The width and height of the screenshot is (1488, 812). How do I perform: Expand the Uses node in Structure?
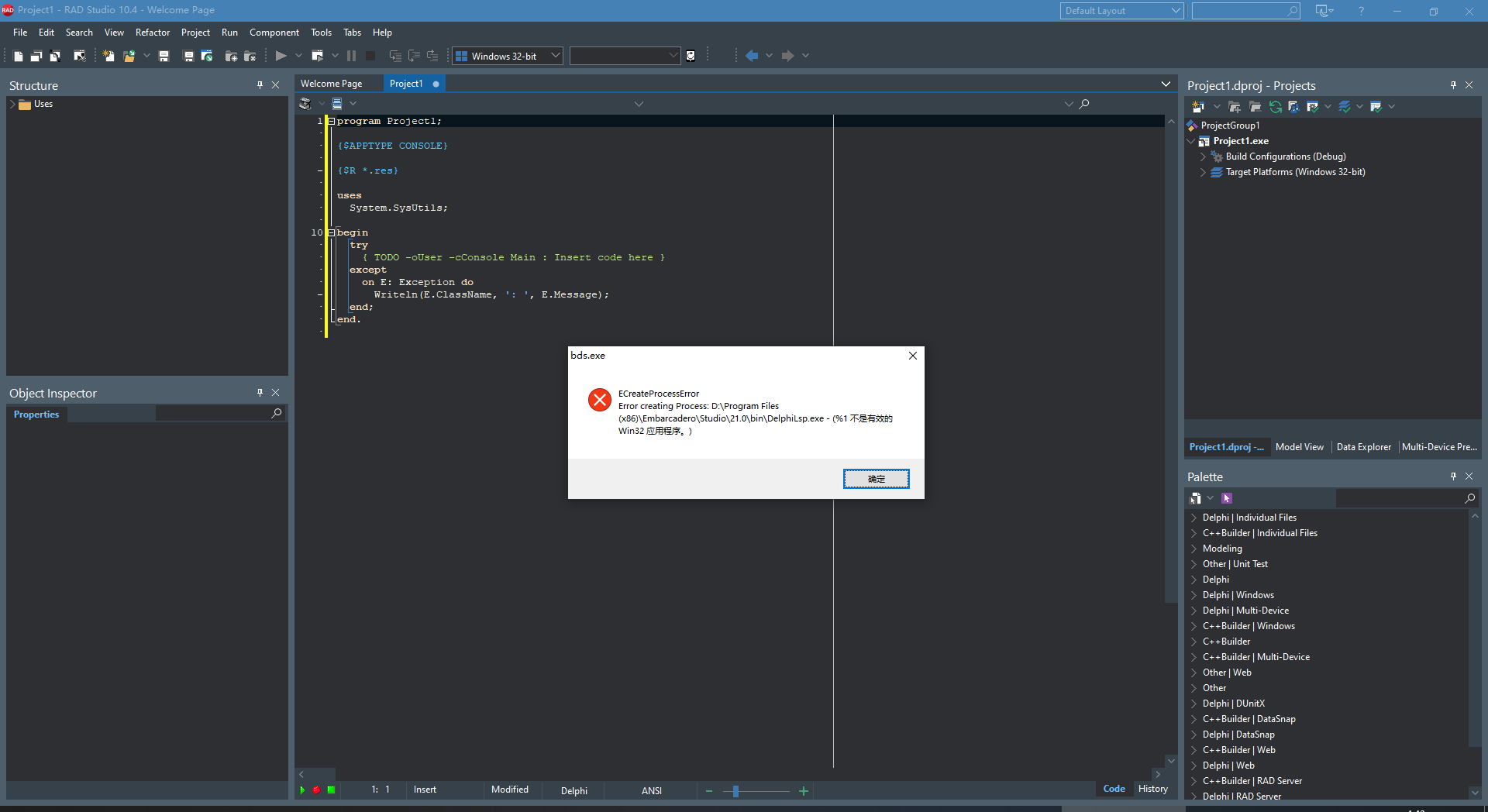[x=12, y=104]
